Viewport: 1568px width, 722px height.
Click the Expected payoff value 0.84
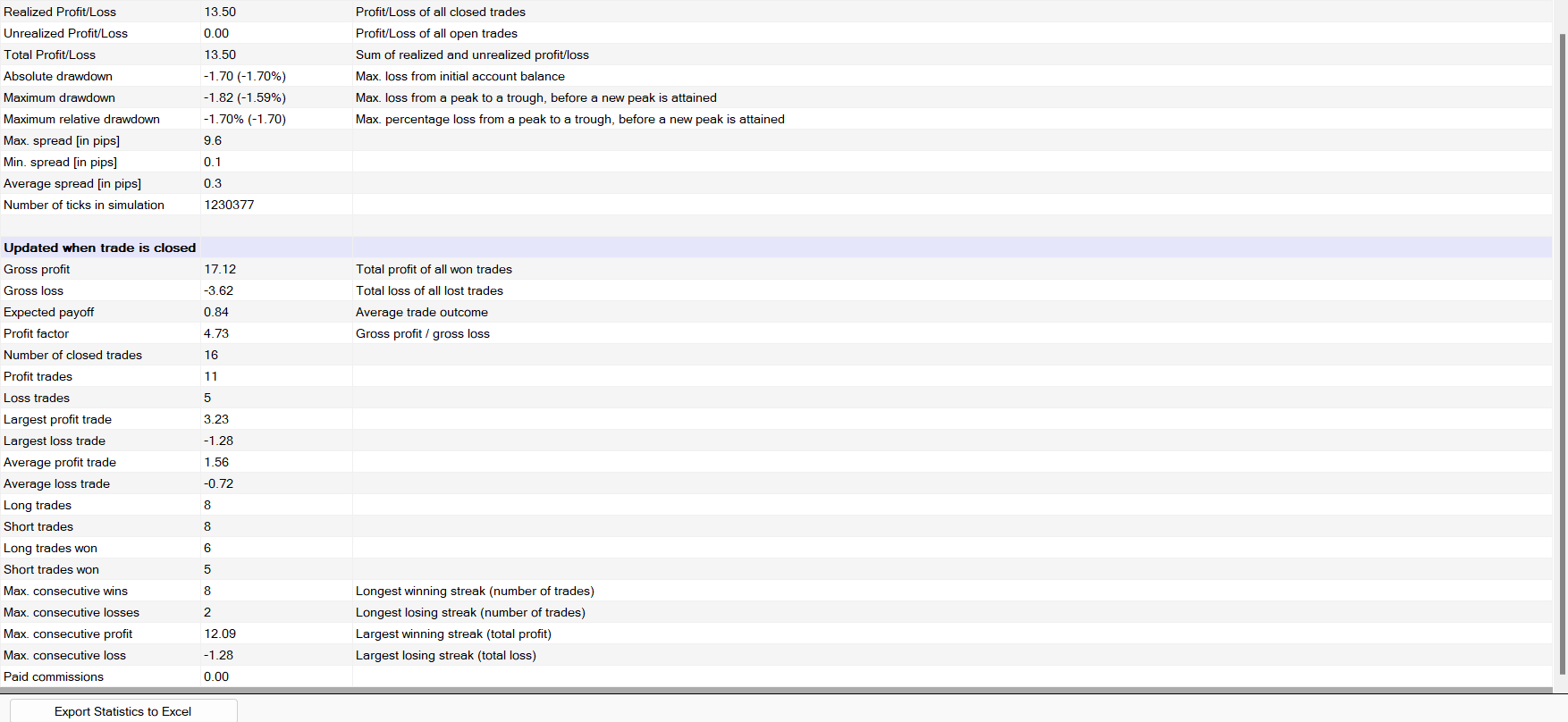[216, 312]
